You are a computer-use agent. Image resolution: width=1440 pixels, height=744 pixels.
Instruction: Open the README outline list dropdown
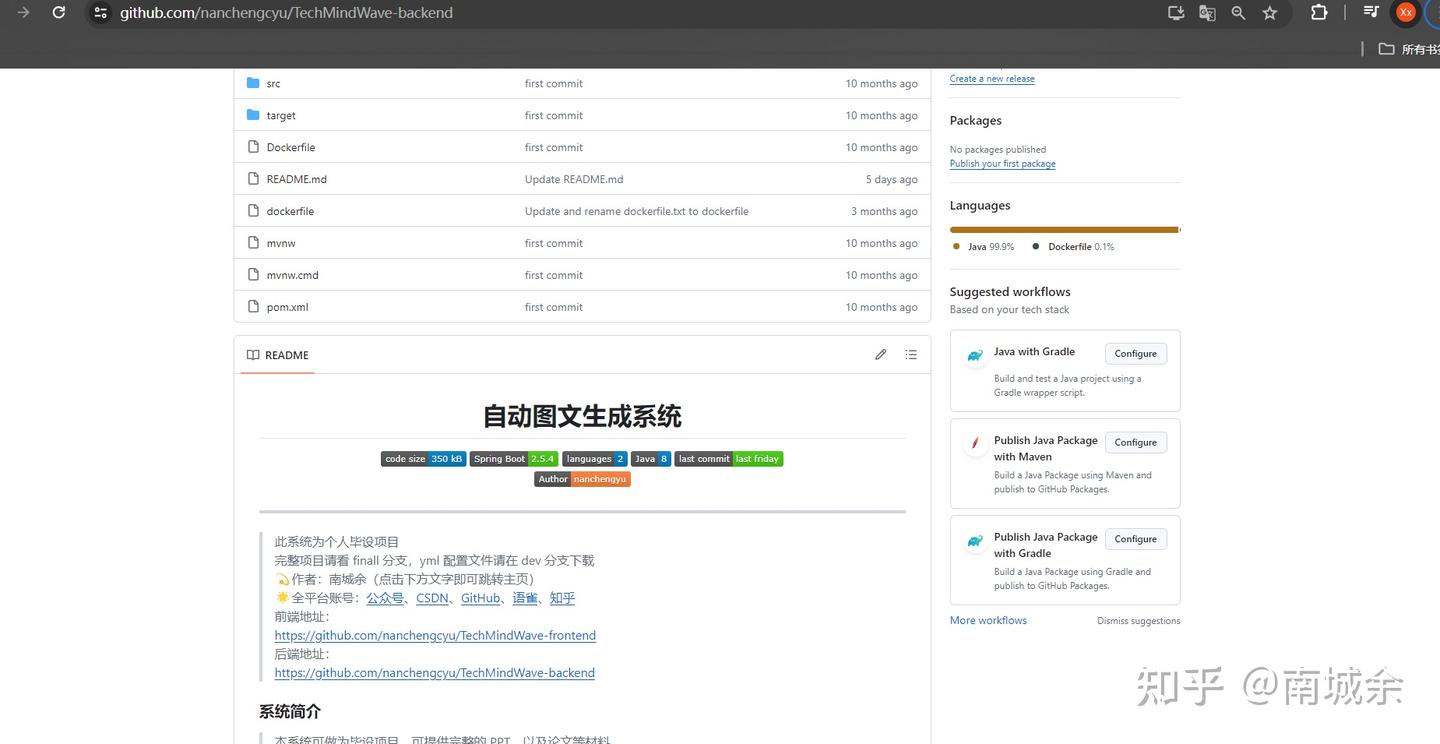(911, 354)
